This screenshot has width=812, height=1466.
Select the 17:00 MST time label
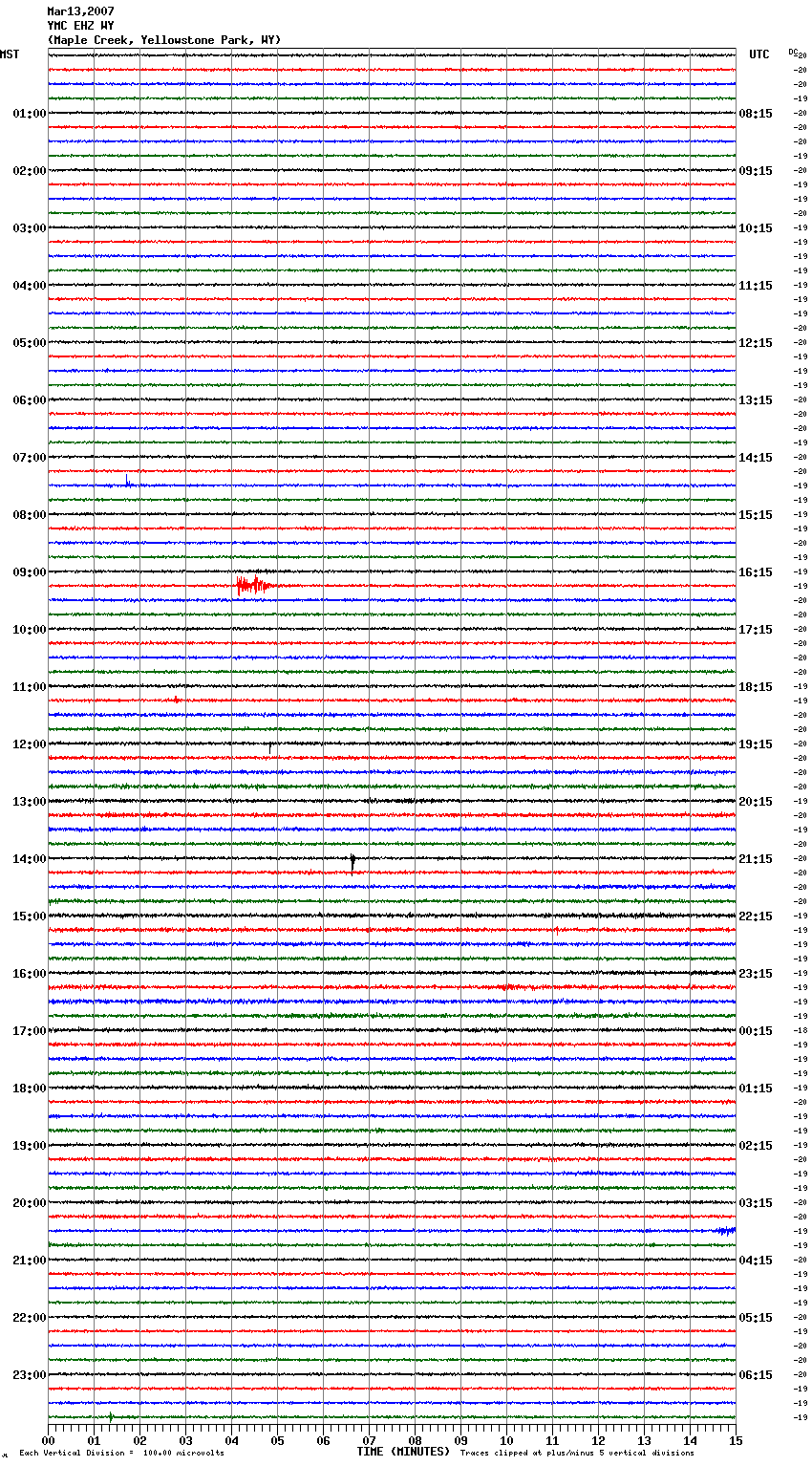click(x=30, y=1031)
